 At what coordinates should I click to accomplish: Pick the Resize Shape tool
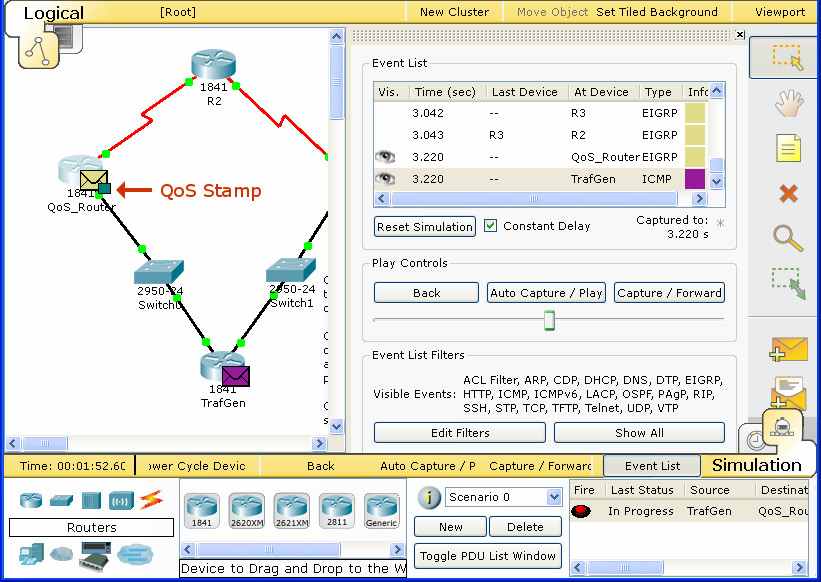click(x=788, y=283)
